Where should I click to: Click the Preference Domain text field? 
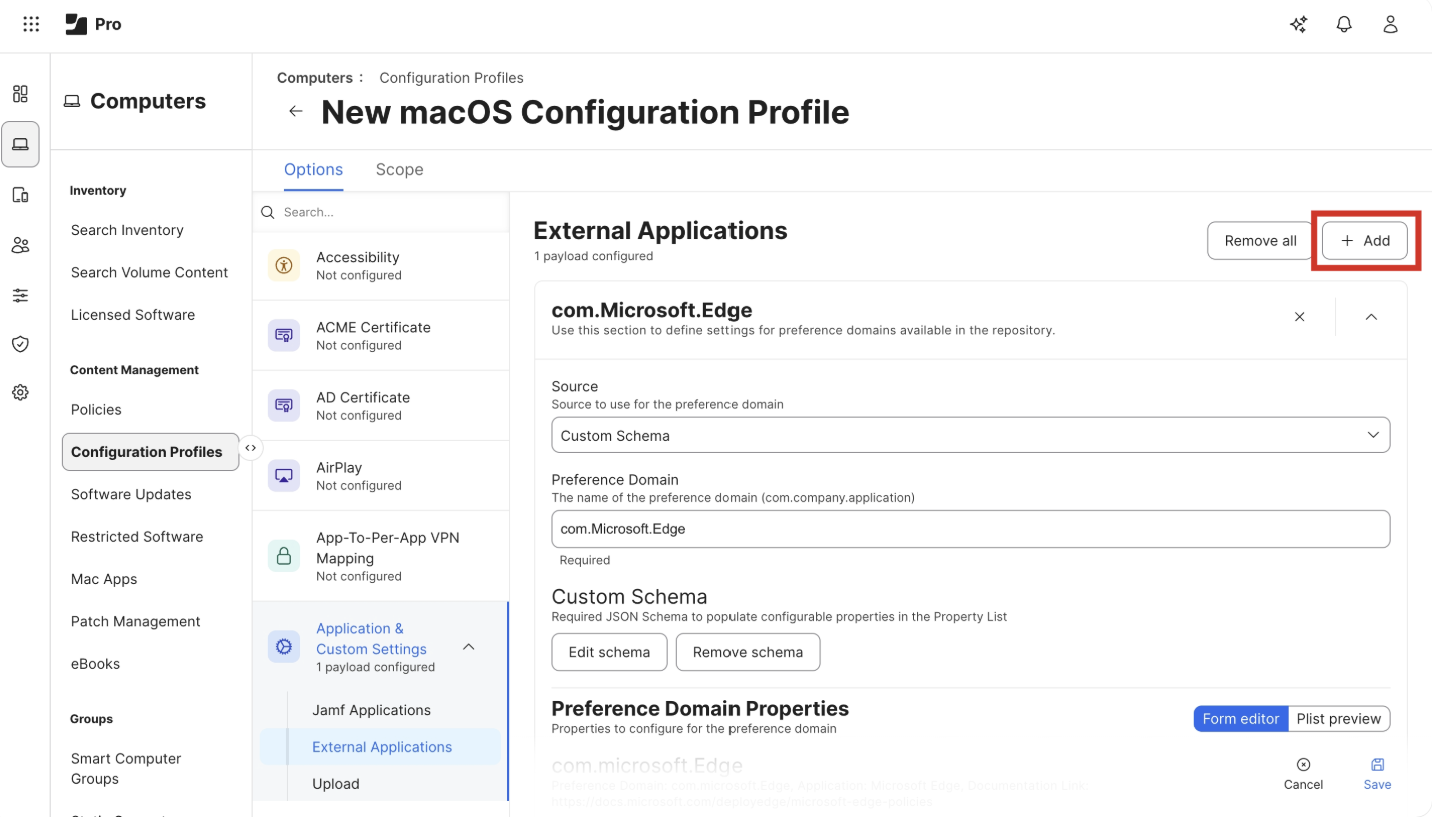pos(970,529)
